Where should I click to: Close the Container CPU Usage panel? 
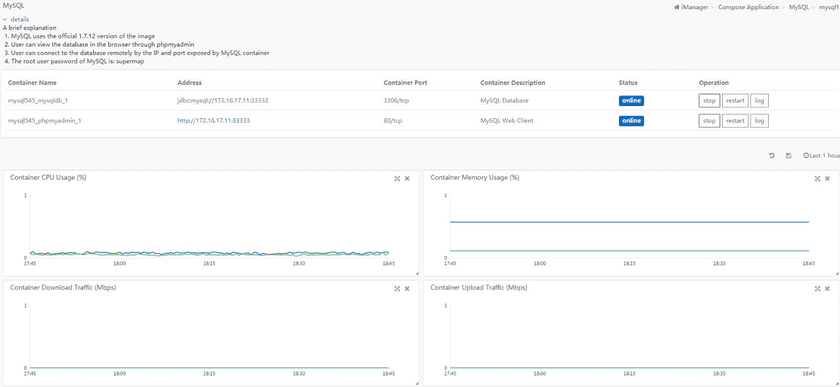pyautogui.click(x=407, y=178)
